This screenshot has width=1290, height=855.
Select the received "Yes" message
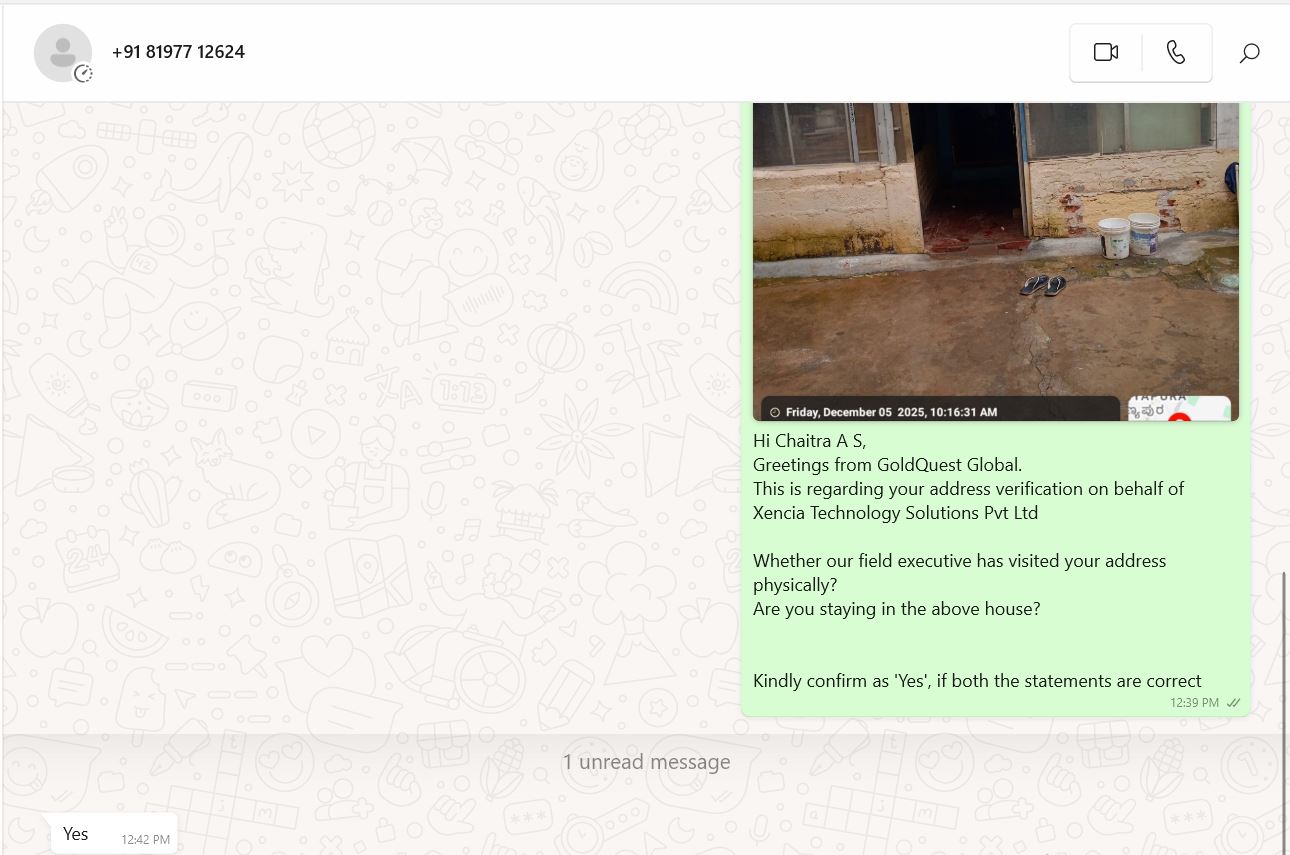[114, 834]
